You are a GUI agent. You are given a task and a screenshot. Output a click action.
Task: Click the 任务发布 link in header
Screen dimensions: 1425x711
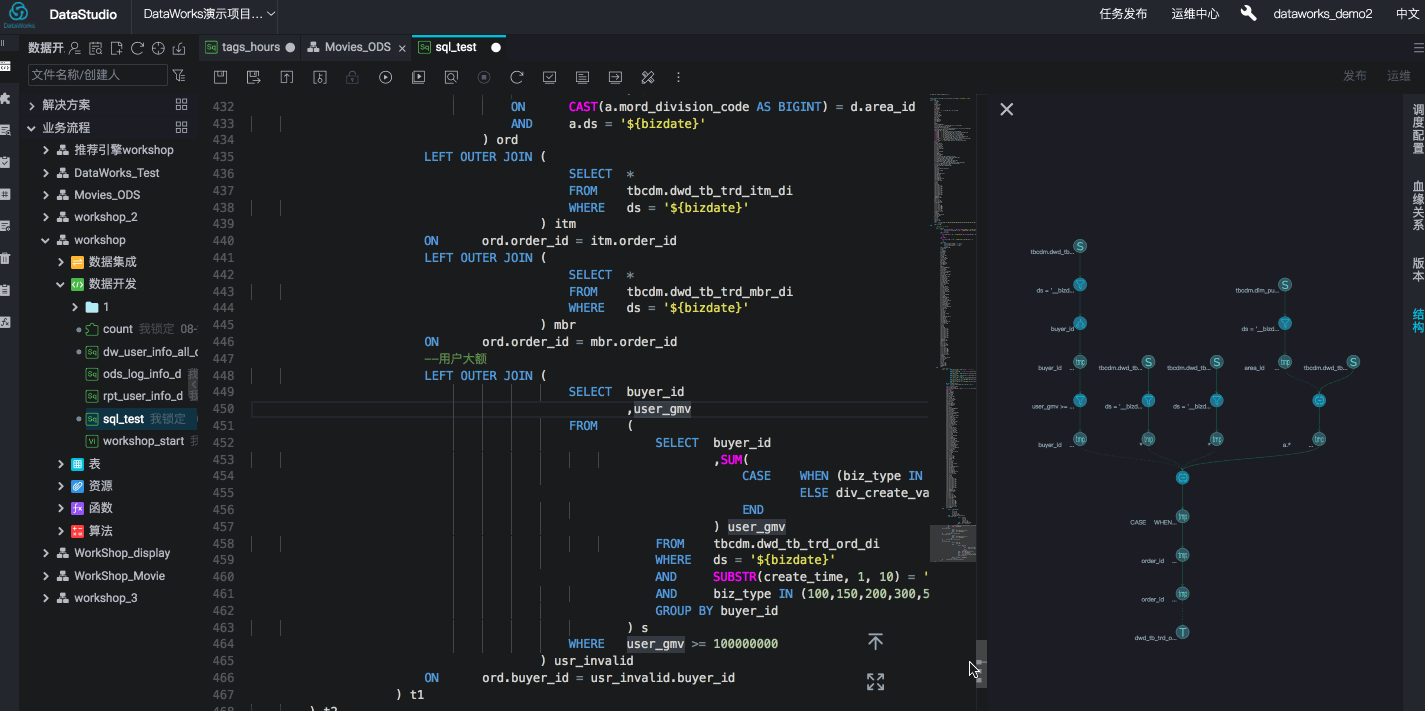(1123, 14)
